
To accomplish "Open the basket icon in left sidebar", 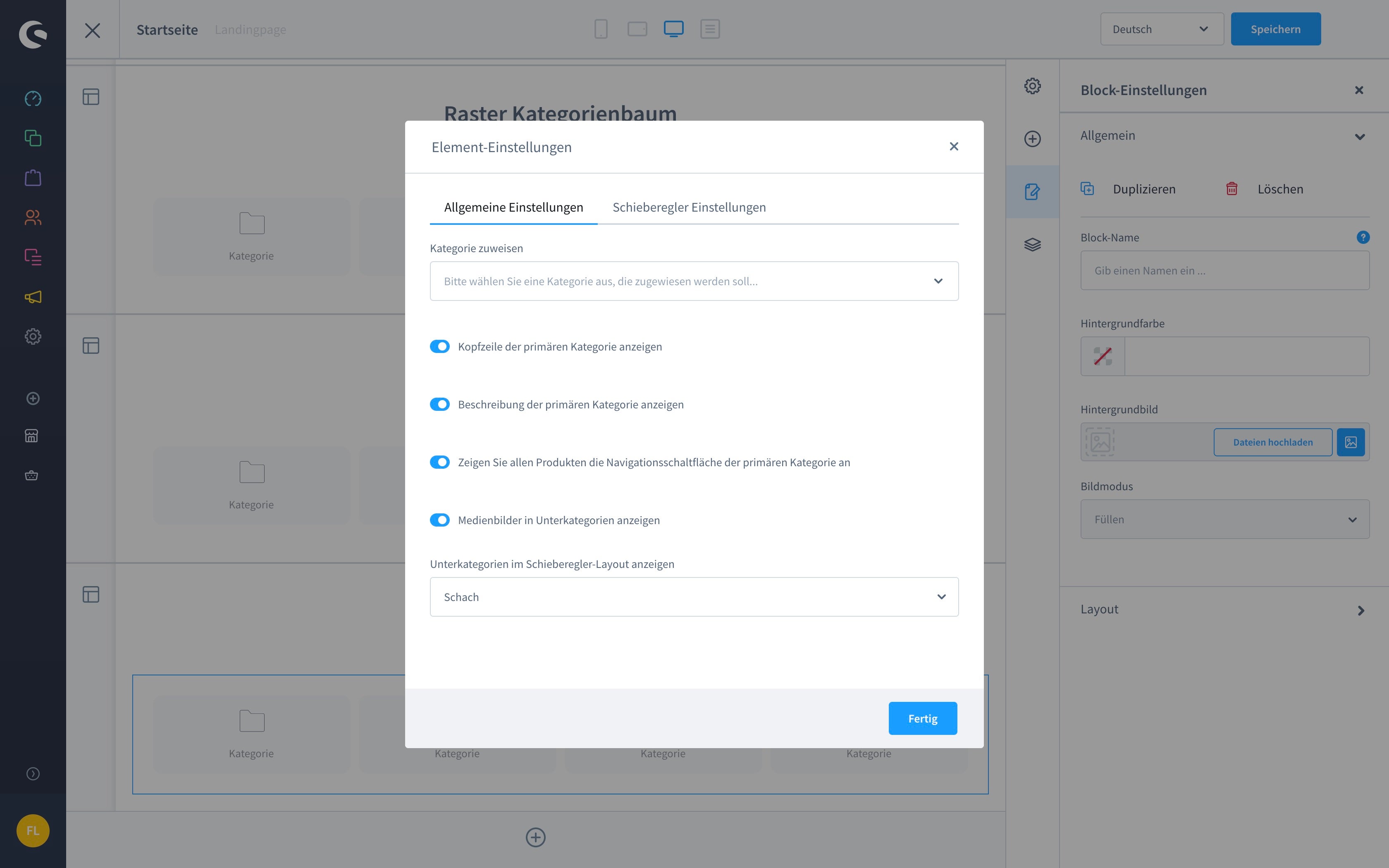I will click(31, 475).
